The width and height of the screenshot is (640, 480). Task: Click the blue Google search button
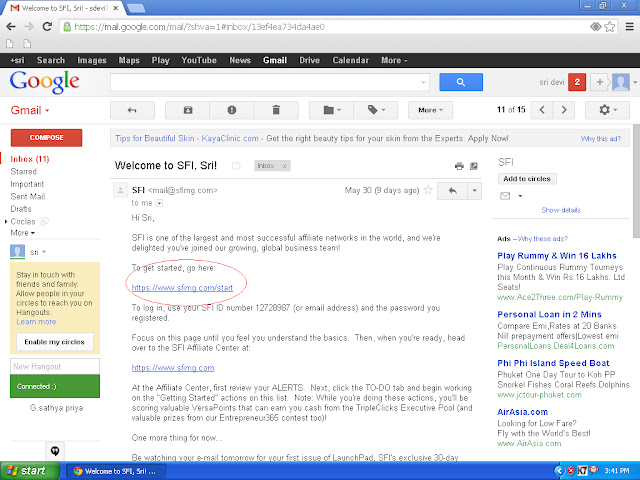(461, 82)
